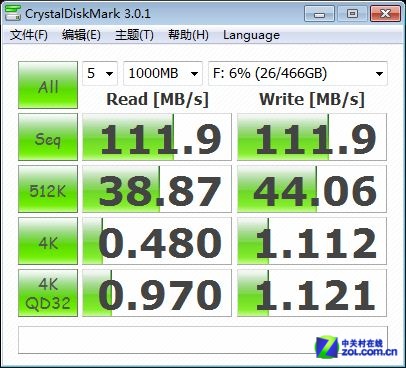Open the Language menu

tap(251, 35)
